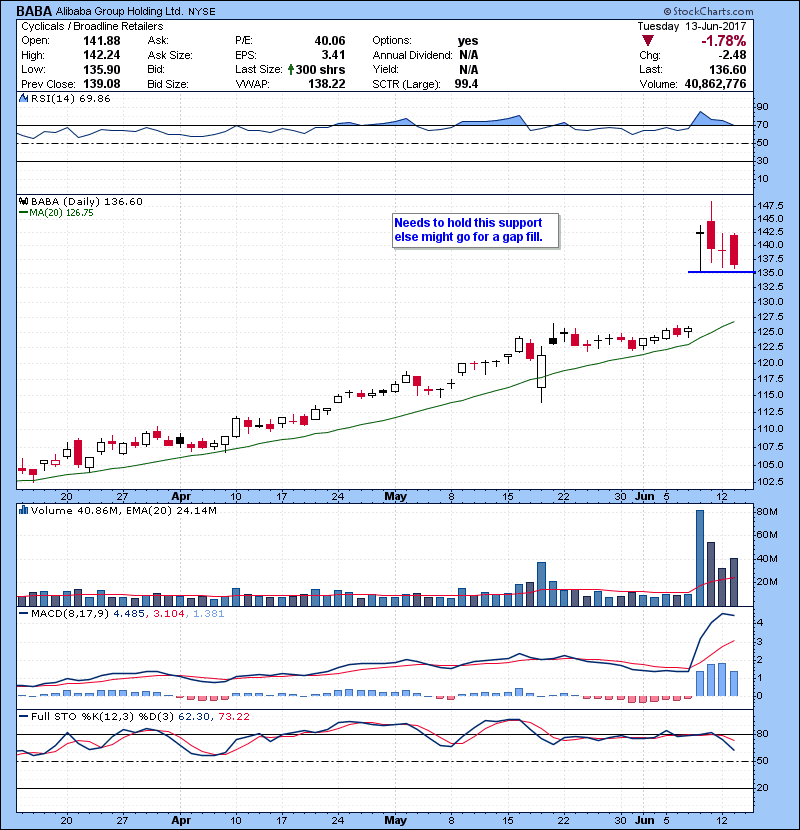The height and width of the screenshot is (830, 800).
Task: Click the blue horizontal support line at 135
Action: click(721, 272)
